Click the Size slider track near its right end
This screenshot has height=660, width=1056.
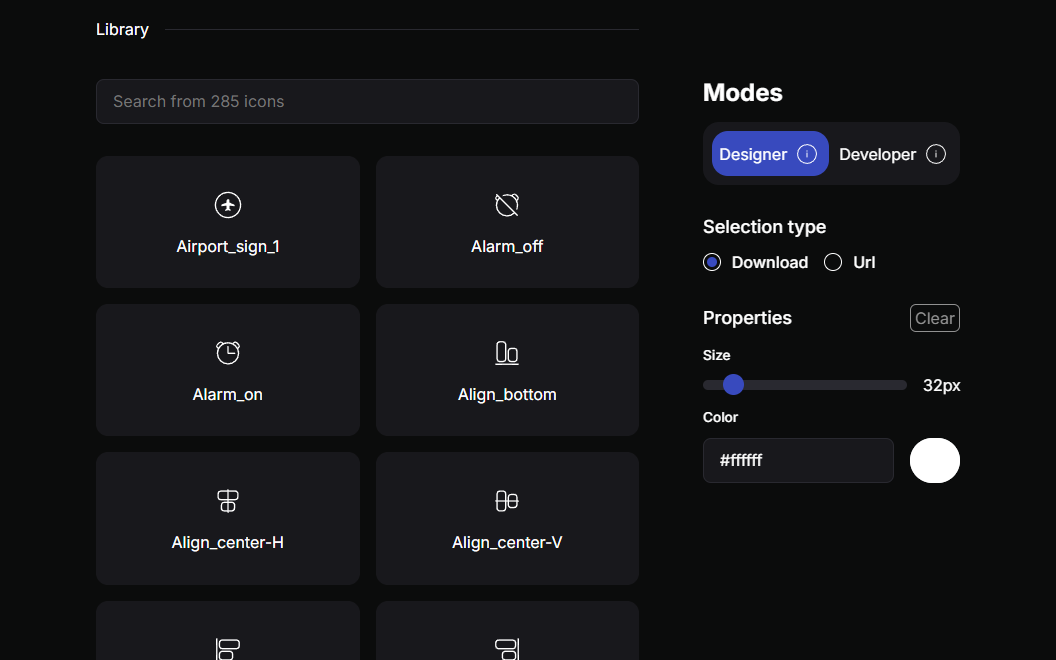point(895,385)
